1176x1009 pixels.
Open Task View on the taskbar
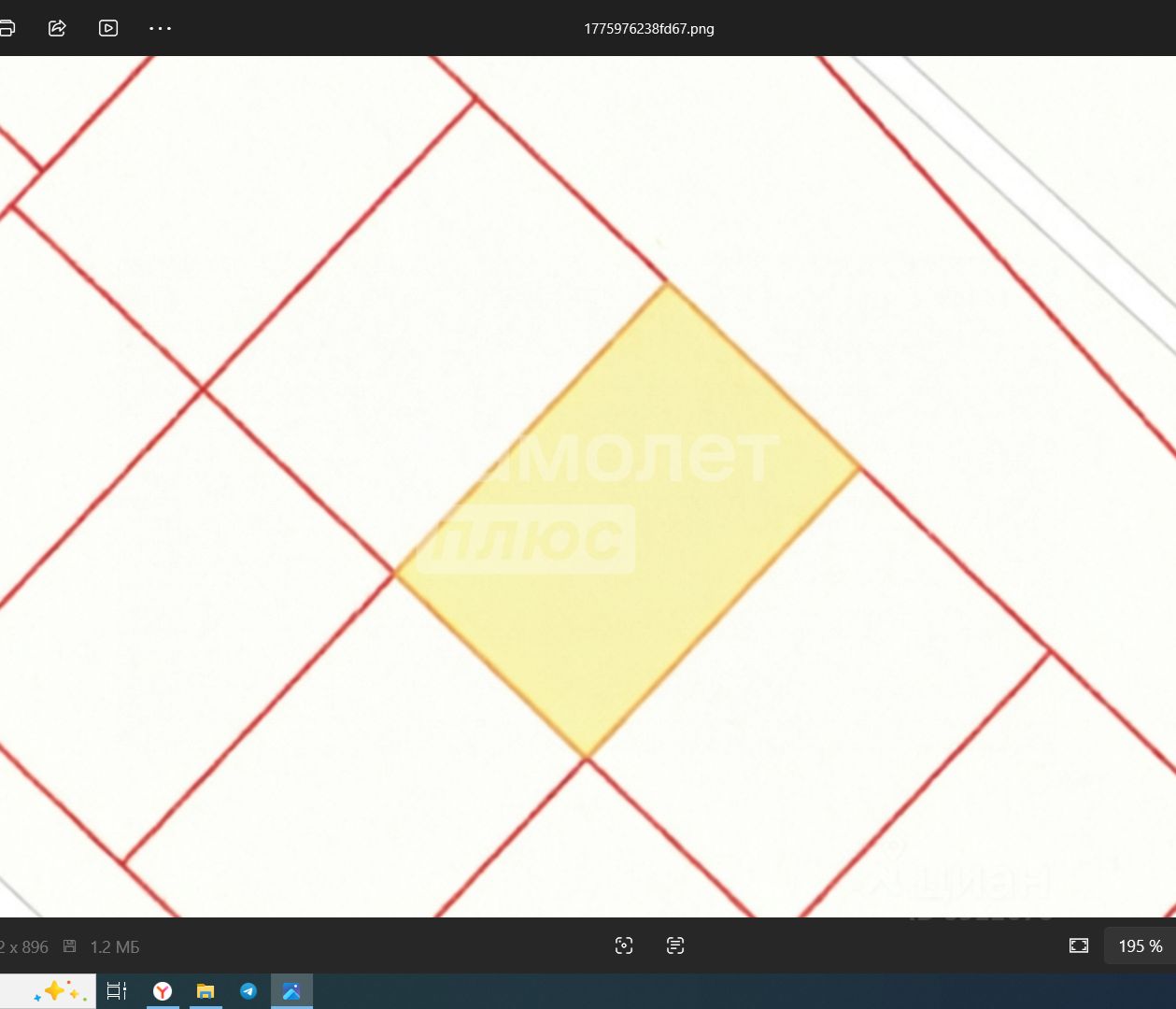[x=117, y=991]
